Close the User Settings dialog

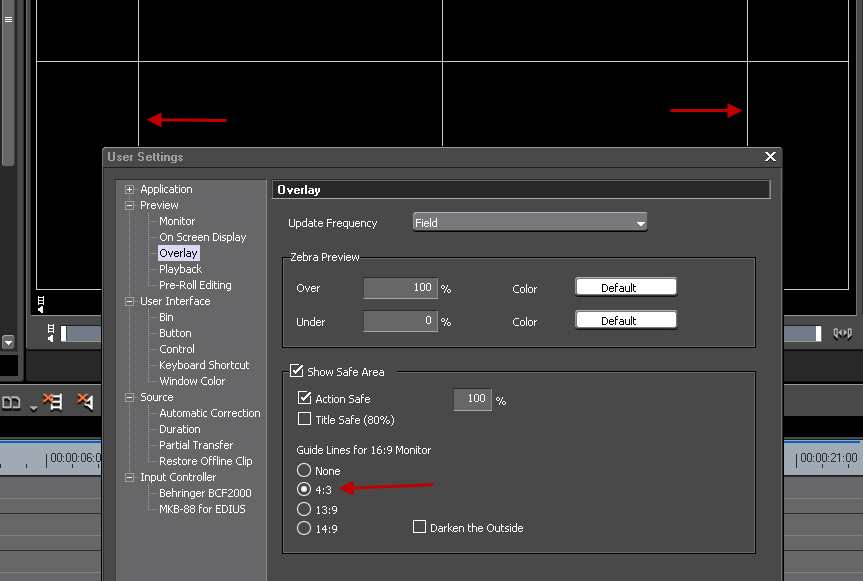point(770,157)
